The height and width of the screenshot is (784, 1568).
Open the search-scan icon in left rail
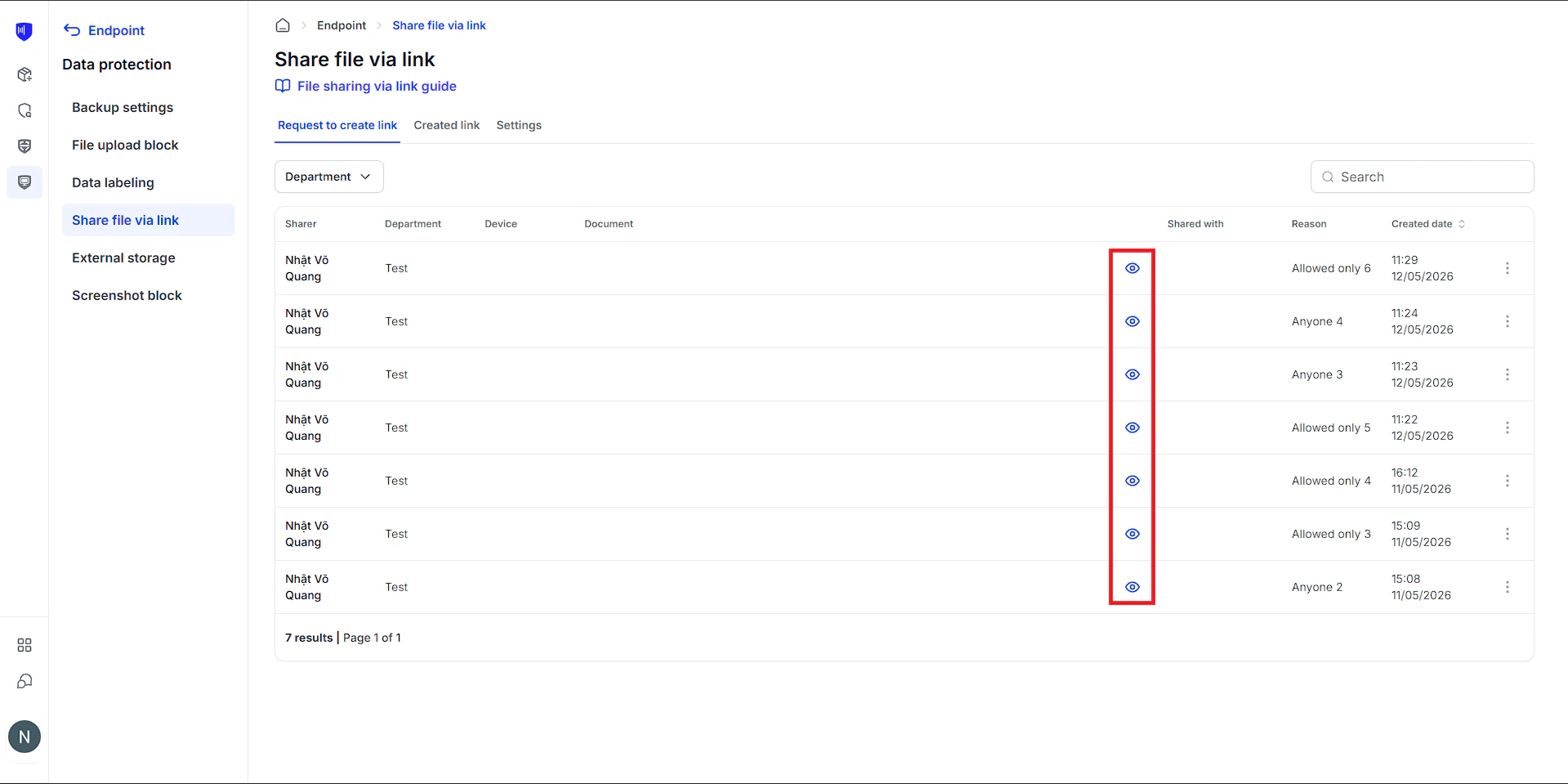(25, 110)
